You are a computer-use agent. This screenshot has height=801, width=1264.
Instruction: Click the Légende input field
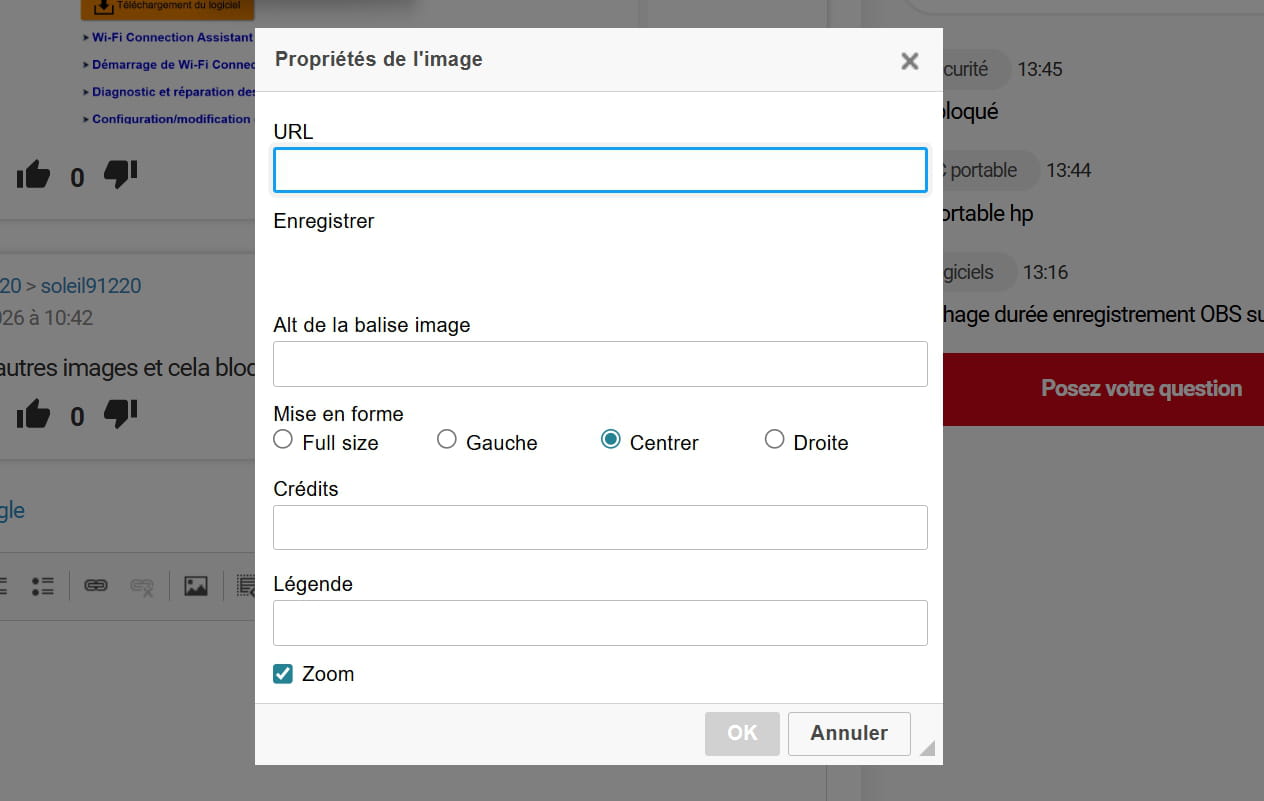(600, 623)
